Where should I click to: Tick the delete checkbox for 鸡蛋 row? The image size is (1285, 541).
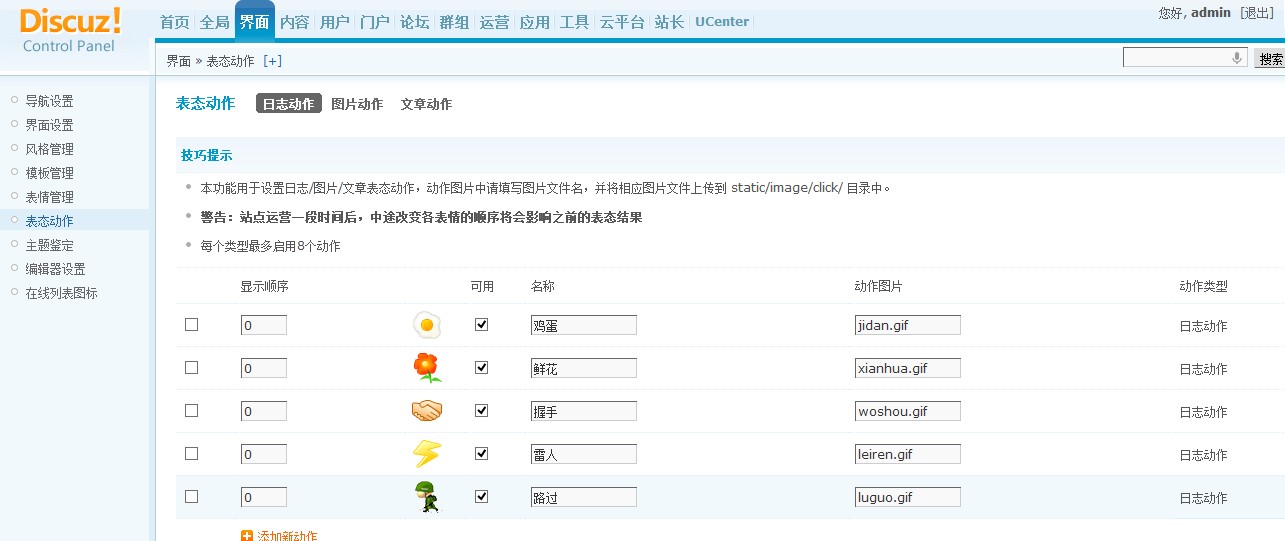click(192, 325)
